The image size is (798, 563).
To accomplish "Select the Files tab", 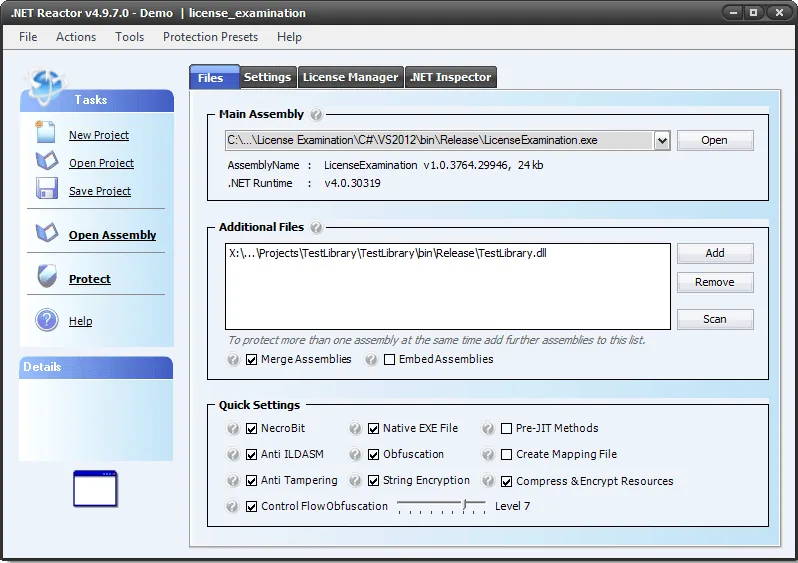I will [214, 77].
